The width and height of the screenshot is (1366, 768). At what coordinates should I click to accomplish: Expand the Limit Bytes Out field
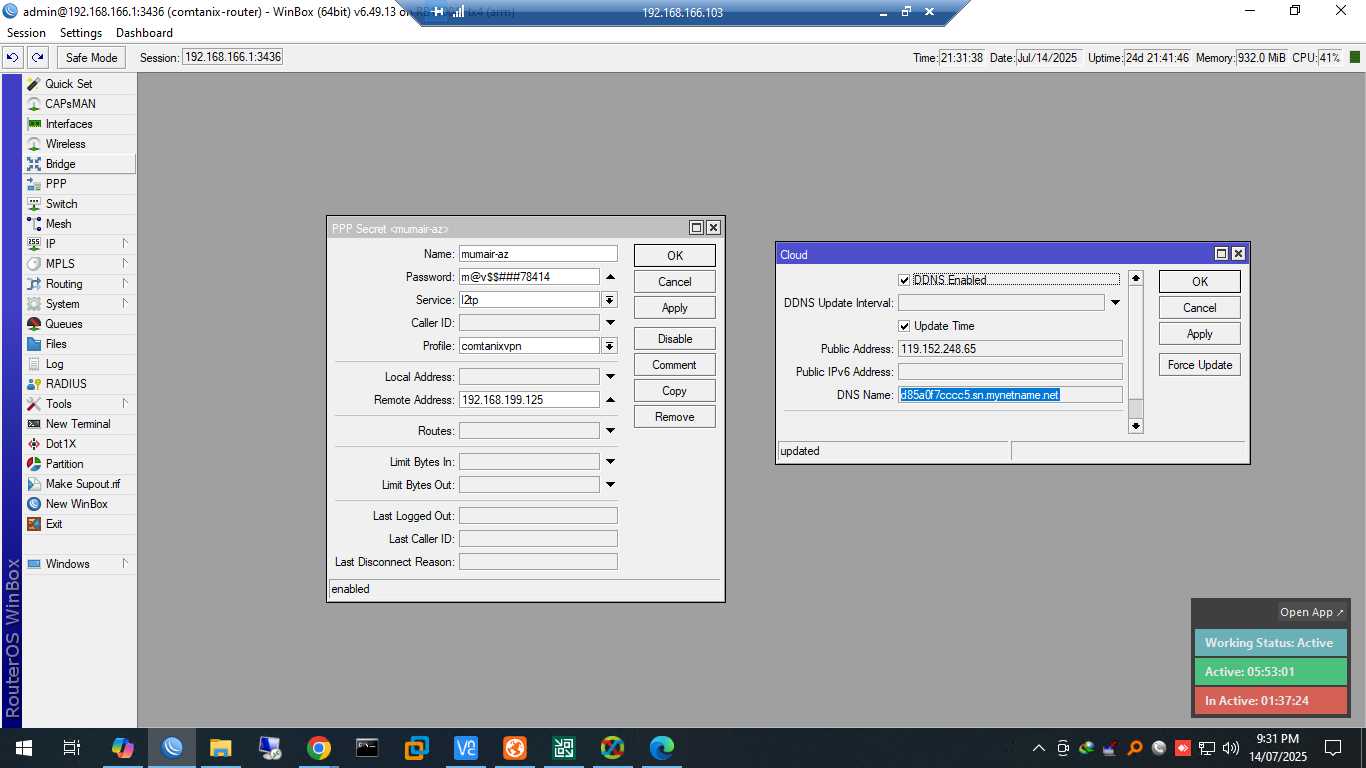[x=611, y=485]
